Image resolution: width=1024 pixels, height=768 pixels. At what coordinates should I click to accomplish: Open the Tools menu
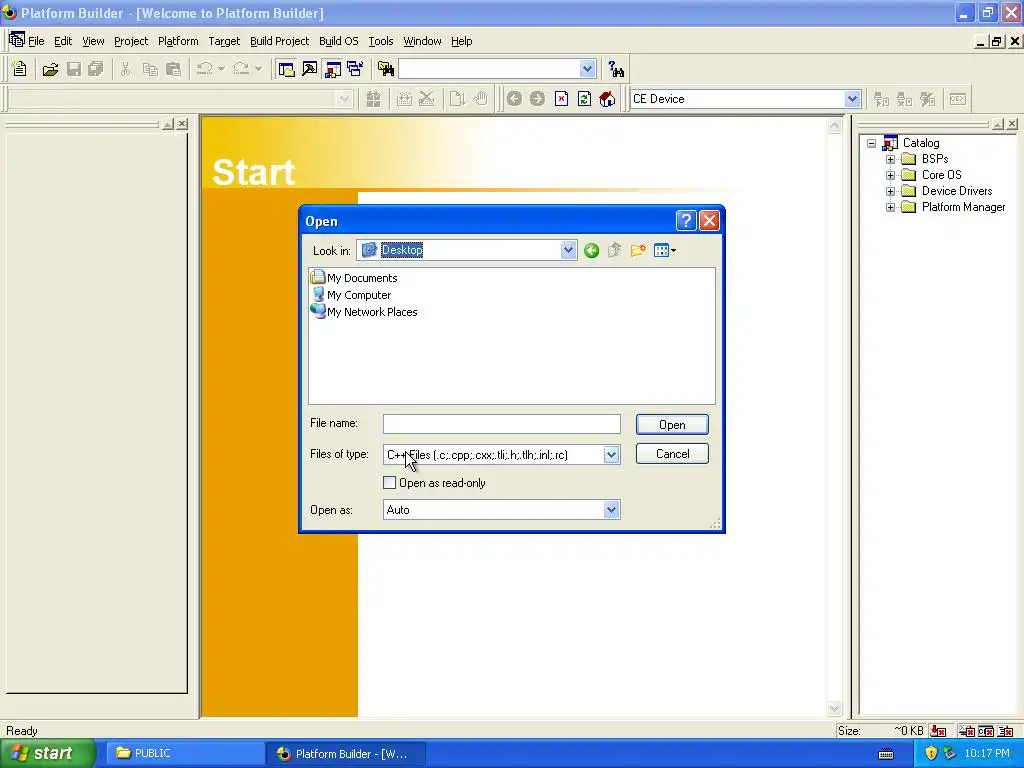tap(381, 41)
